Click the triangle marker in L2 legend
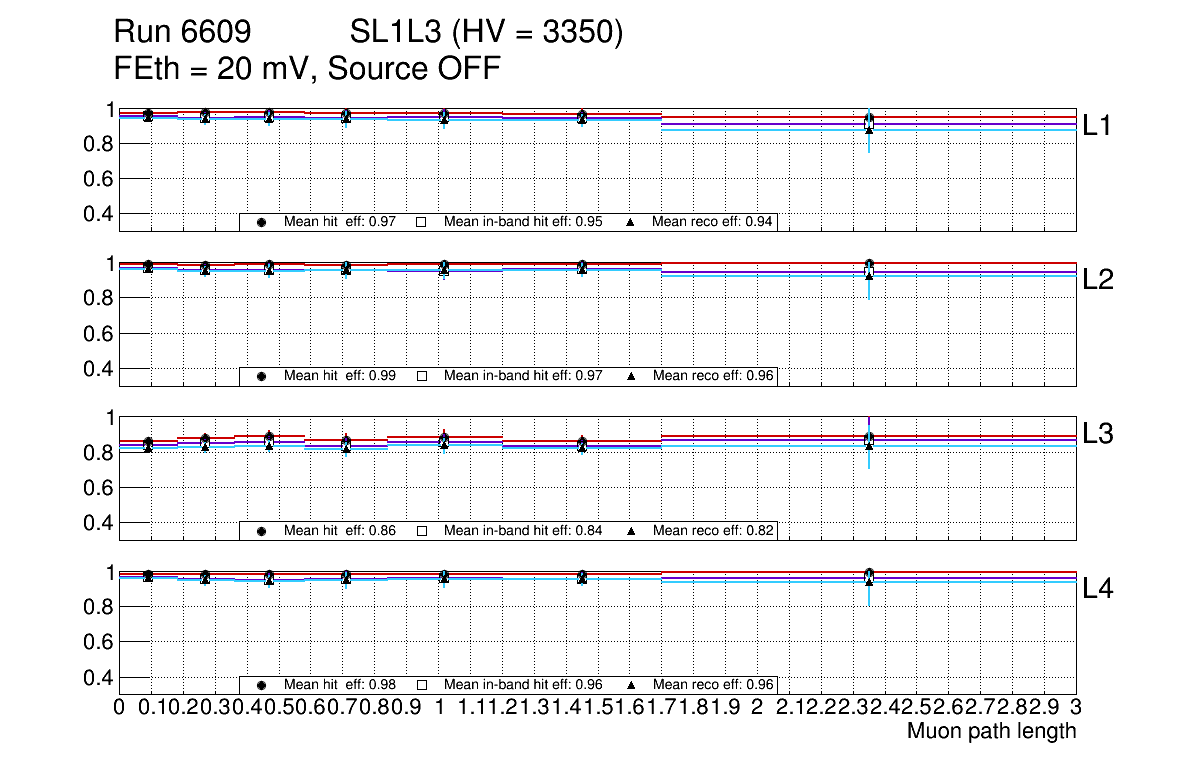This screenshot has height=772, width=1196. 632,376
